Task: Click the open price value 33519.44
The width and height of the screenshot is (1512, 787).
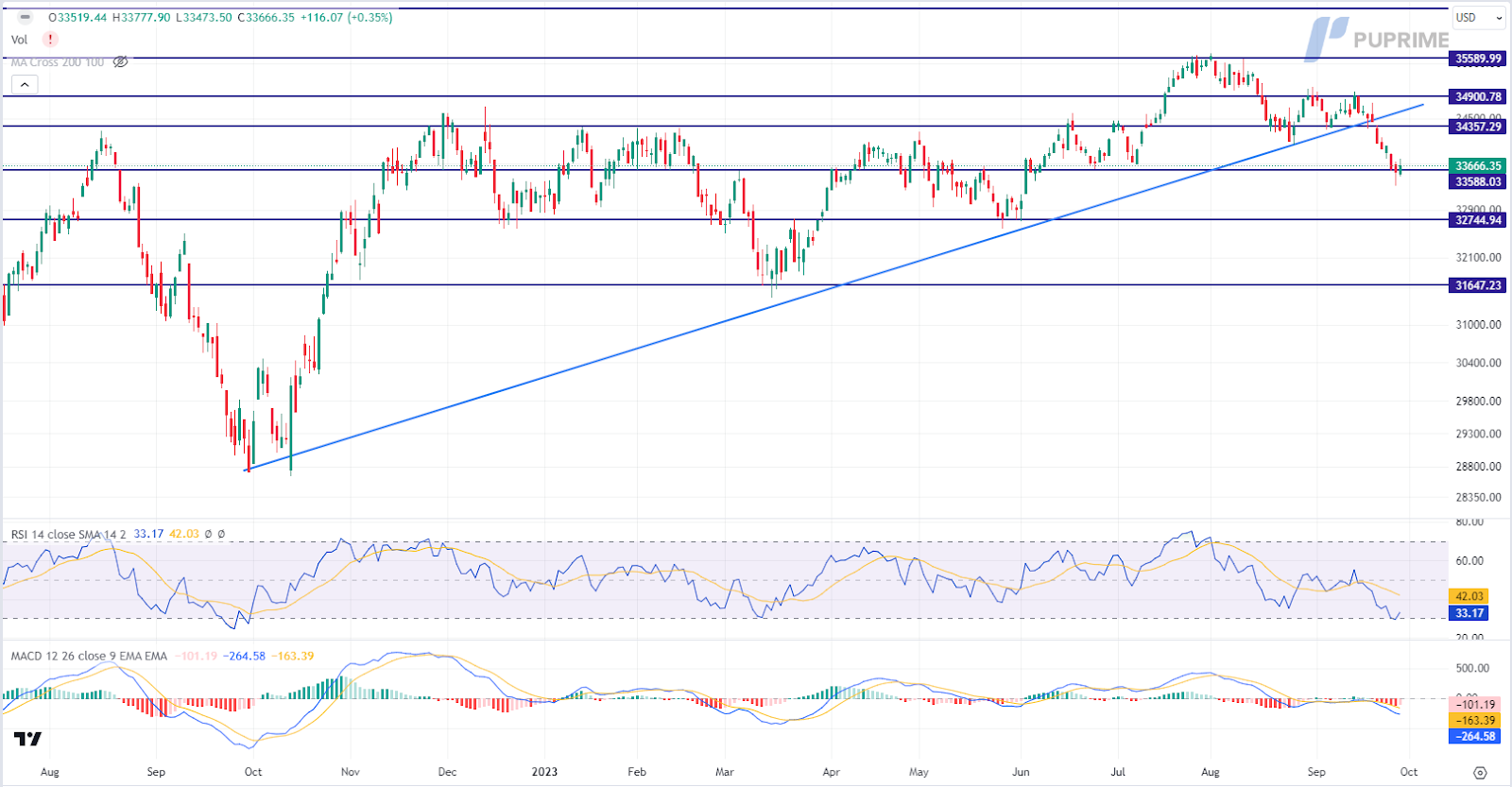Action: pos(83,18)
